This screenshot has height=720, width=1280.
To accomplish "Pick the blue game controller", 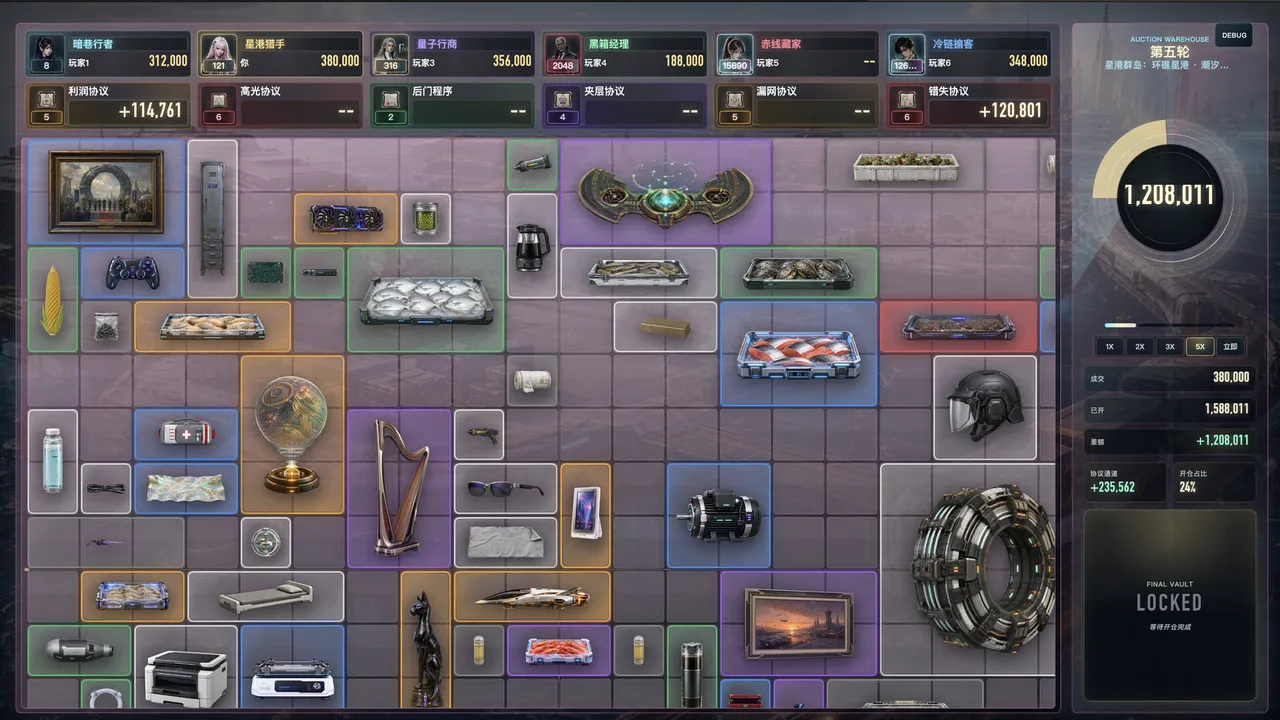I will [133, 272].
